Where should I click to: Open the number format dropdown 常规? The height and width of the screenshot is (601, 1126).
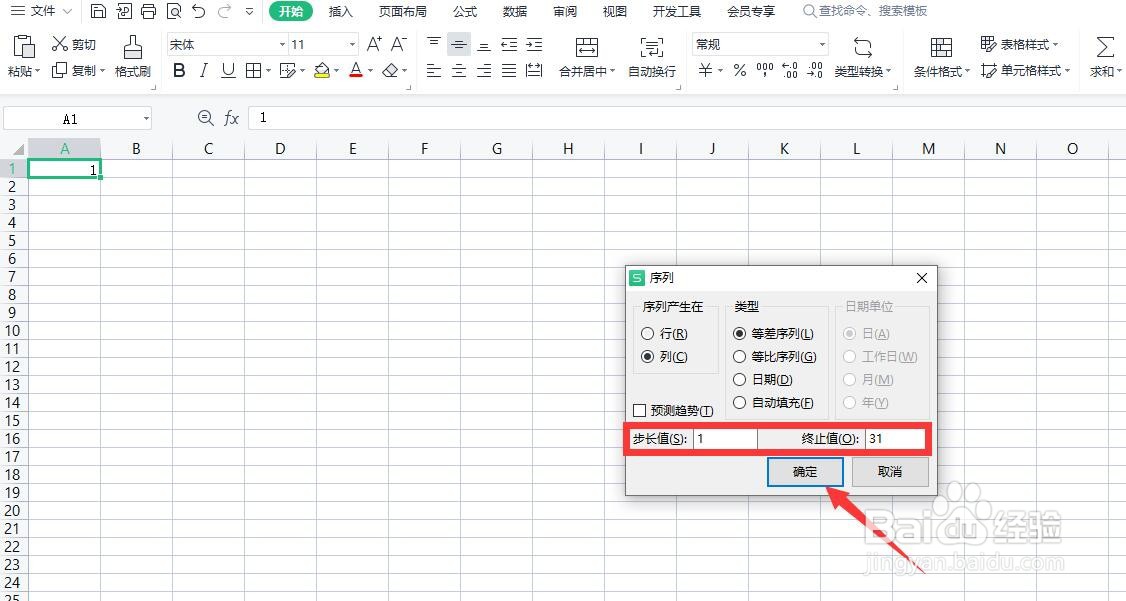(x=822, y=45)
